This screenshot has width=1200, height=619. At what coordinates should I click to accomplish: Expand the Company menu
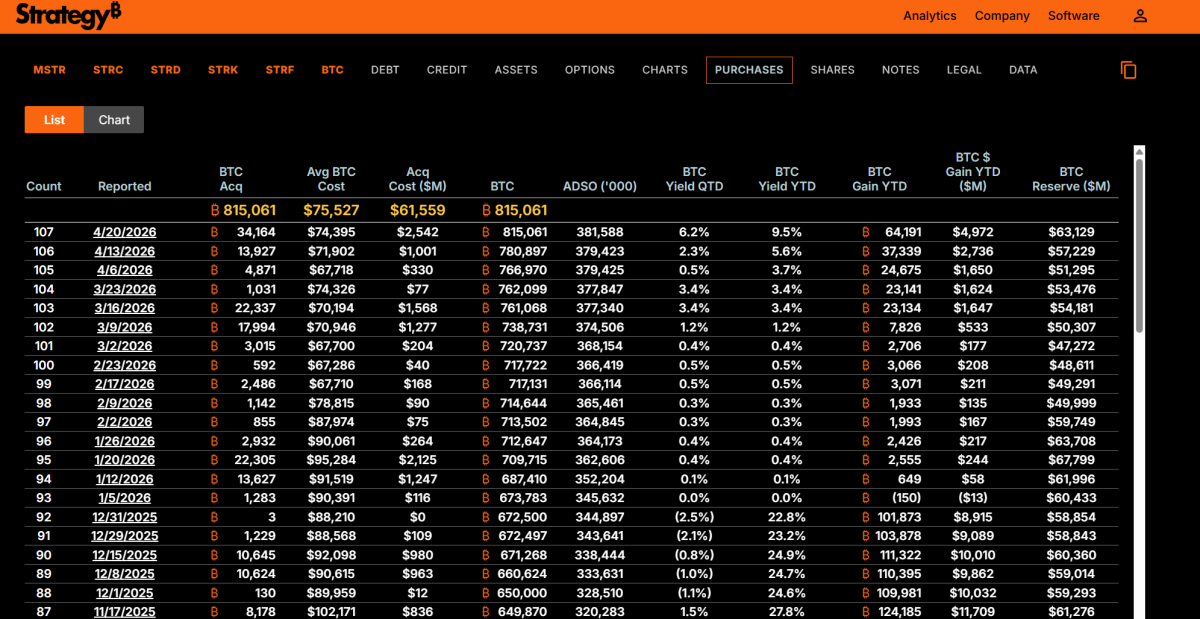1002,16
